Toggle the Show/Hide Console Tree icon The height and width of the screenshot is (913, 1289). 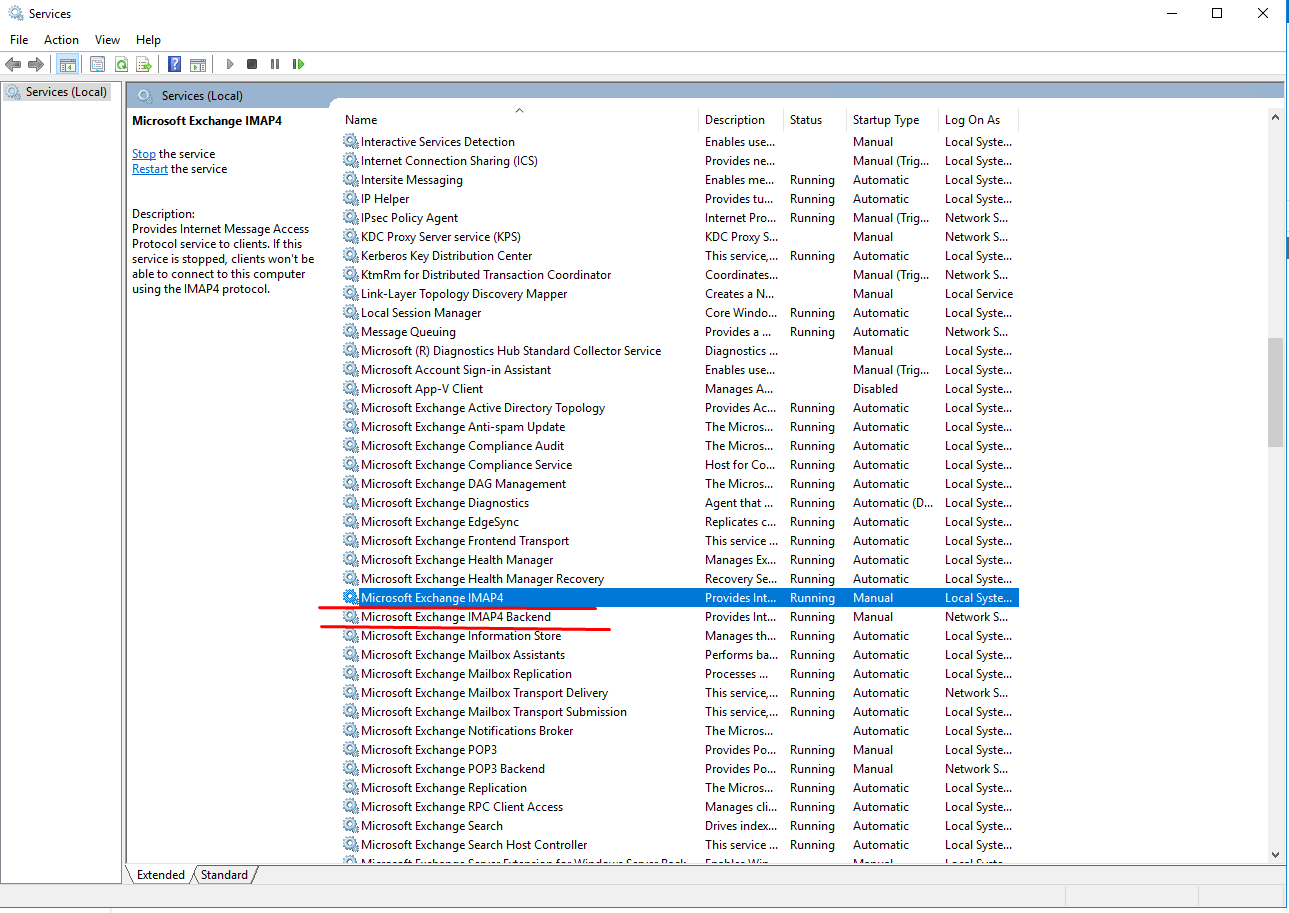tap(67, 63)
